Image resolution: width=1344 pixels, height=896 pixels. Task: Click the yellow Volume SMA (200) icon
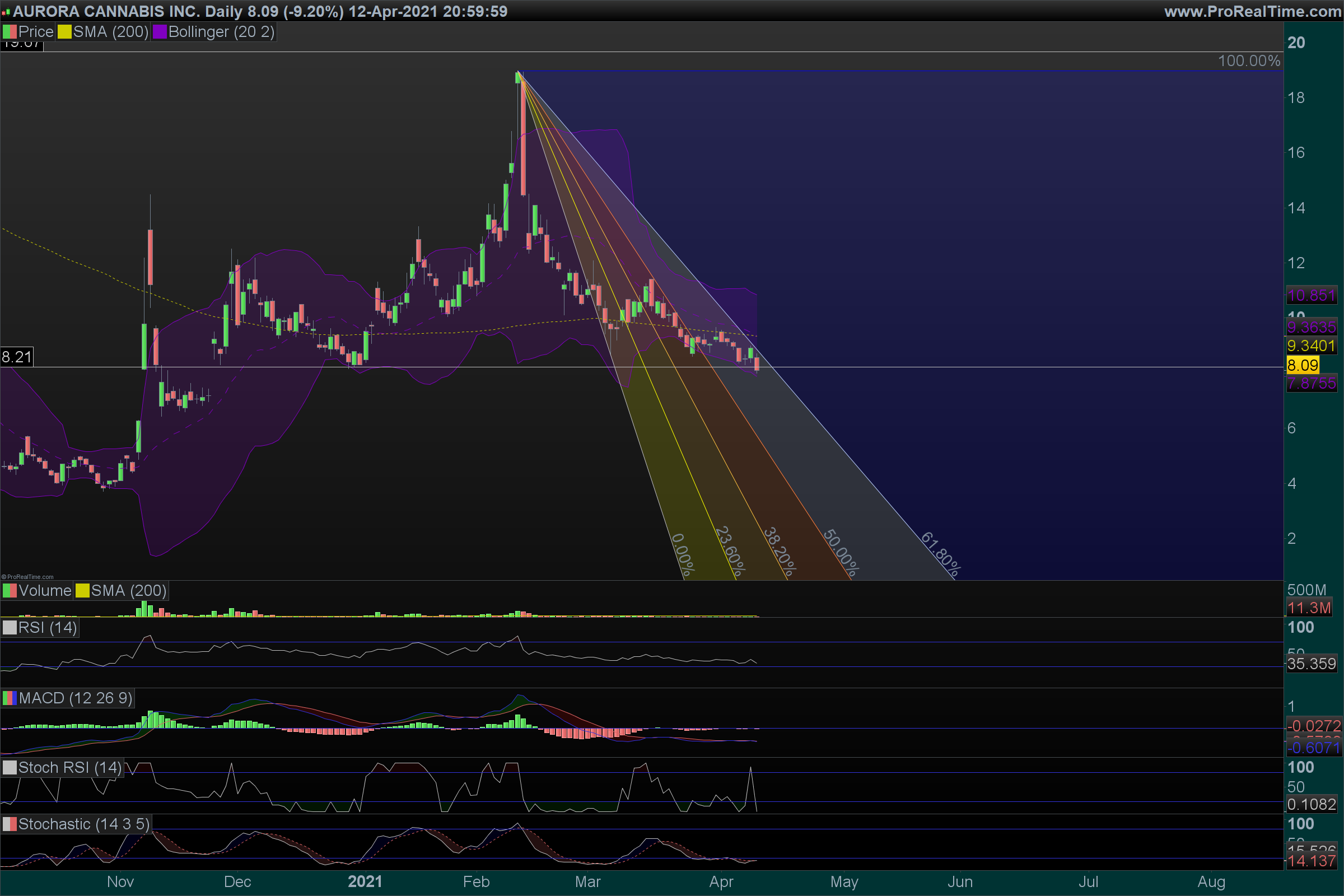[x=82, y=590]
